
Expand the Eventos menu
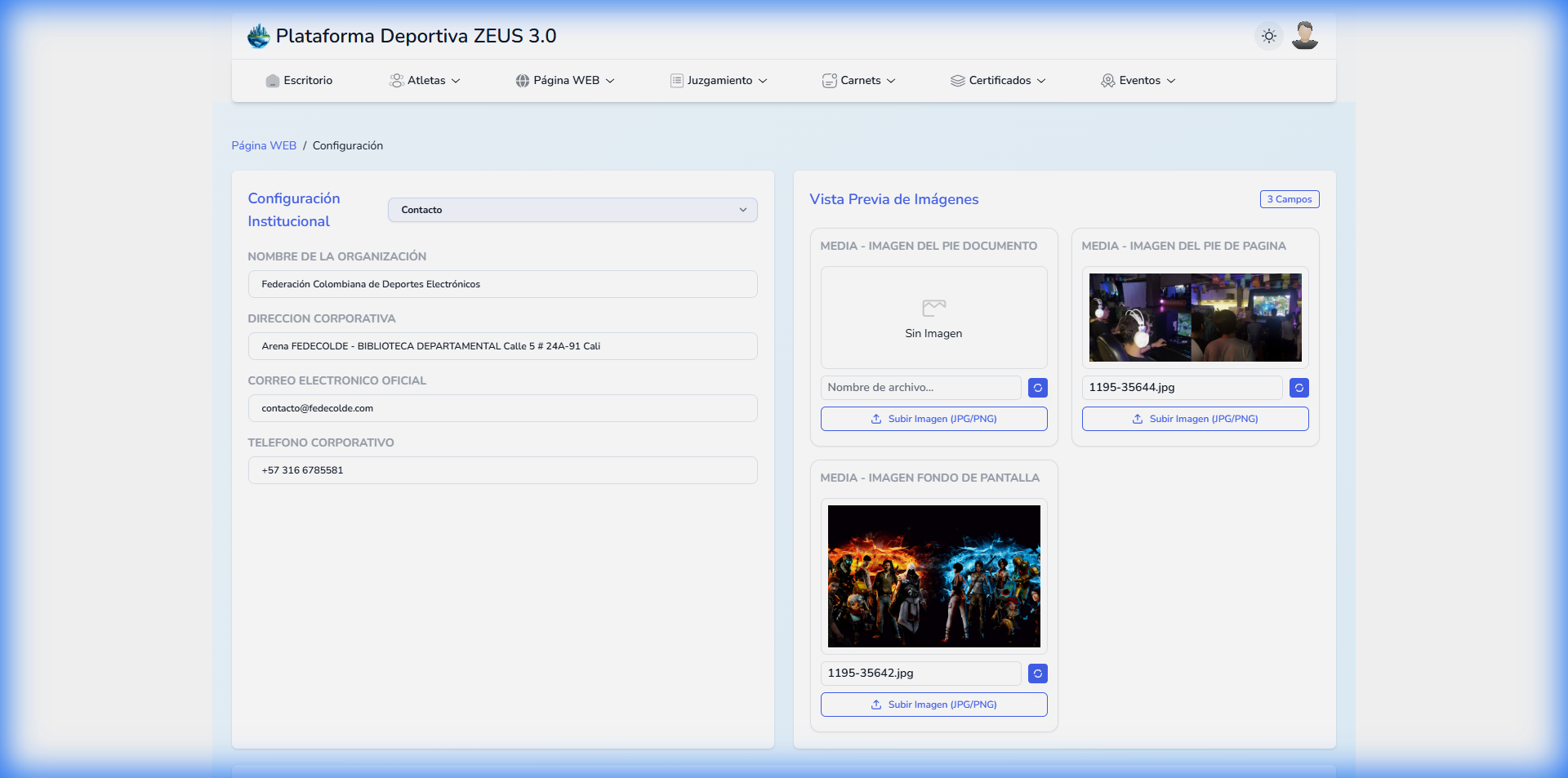coord(1138,81)
